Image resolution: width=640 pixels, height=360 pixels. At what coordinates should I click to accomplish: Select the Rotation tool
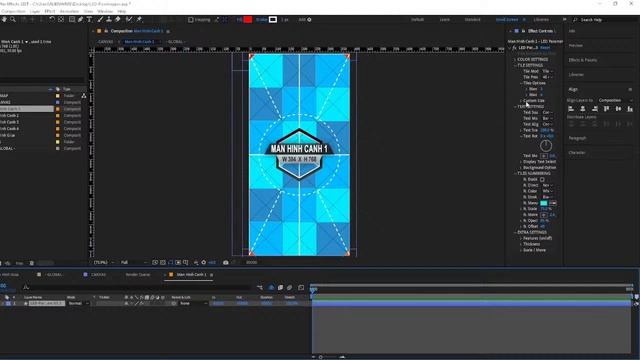click(52, 19)
